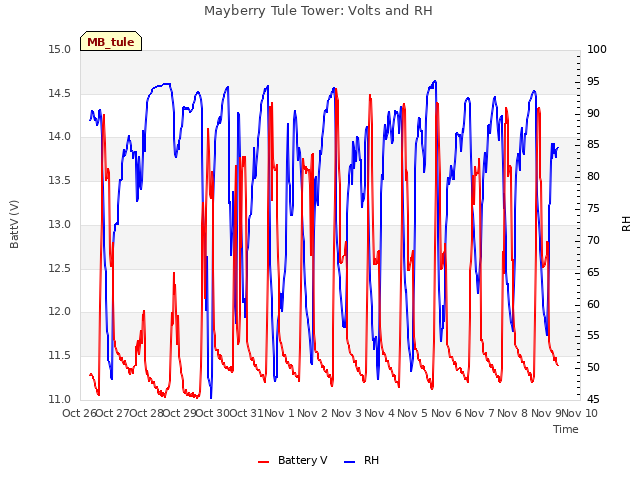Click the Time axis label
The image size is (640, 480).
click(566, 429)
